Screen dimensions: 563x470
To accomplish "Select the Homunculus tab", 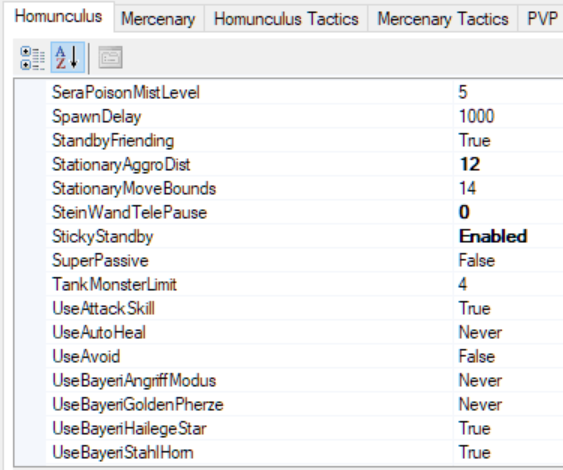I will point(59,17).
